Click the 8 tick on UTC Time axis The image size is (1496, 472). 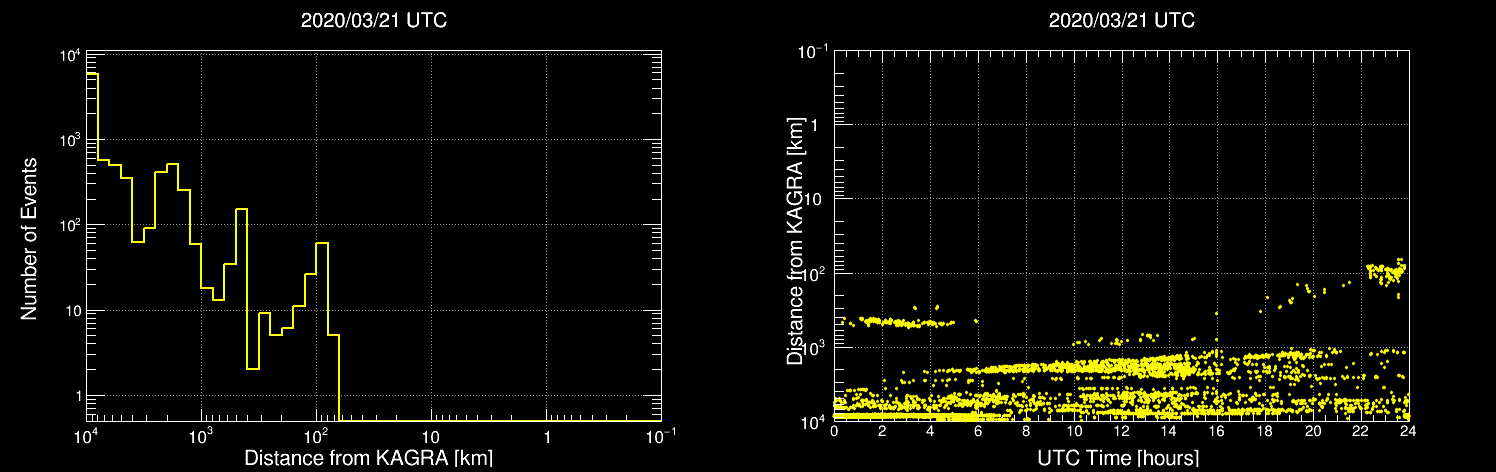point(1026,431)
